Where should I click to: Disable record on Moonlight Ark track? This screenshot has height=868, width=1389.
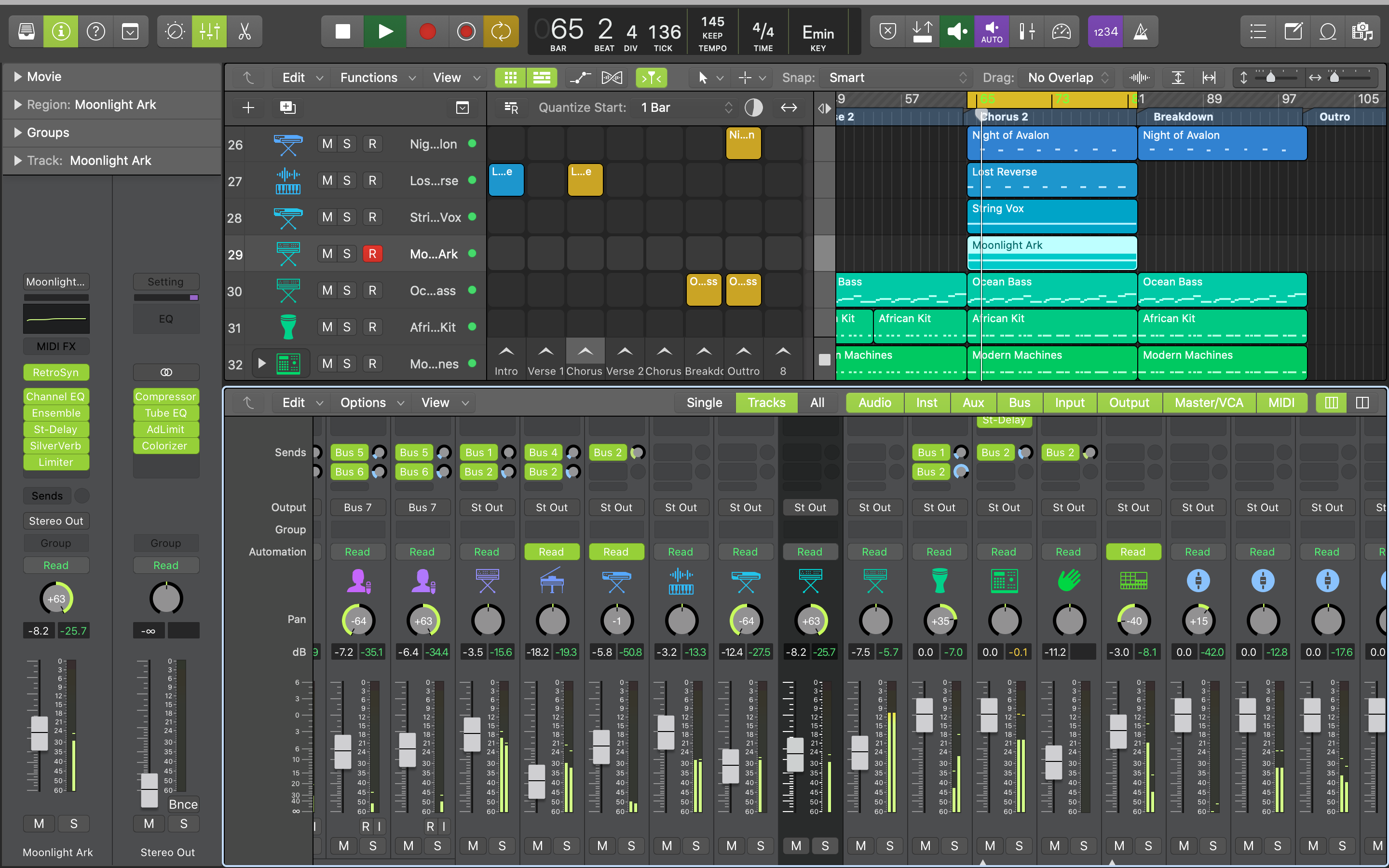pyautogui.click(x=372, y=254)
